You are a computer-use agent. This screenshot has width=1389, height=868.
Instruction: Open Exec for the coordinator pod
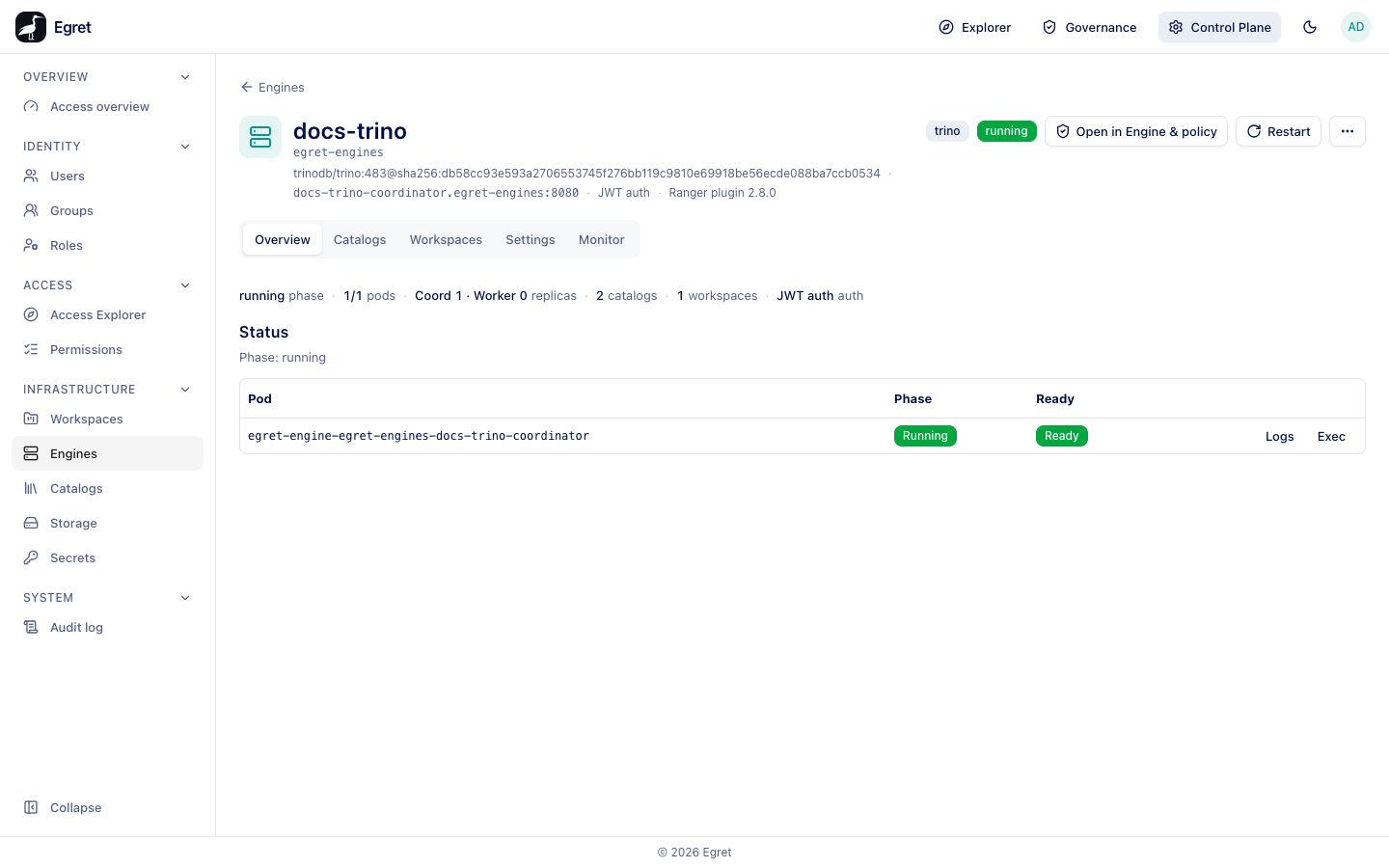coord(1331,437)
